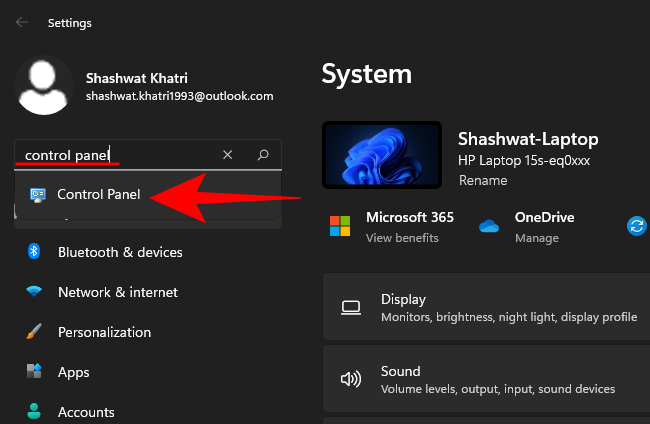
Task: Click the back arrow in Settings header
Action: 22,22
